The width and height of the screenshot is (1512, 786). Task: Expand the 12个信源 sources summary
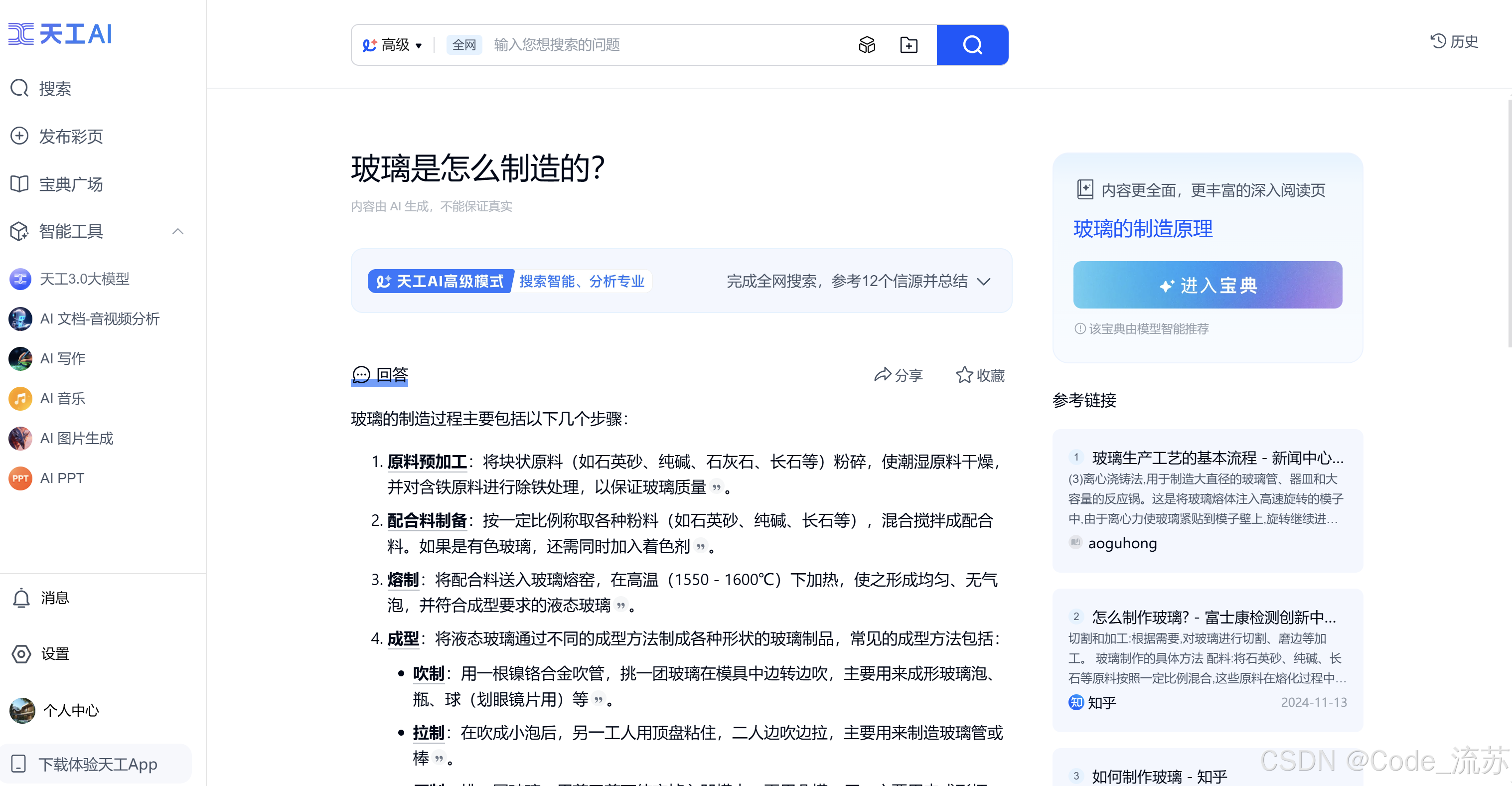tap(984, 281)
